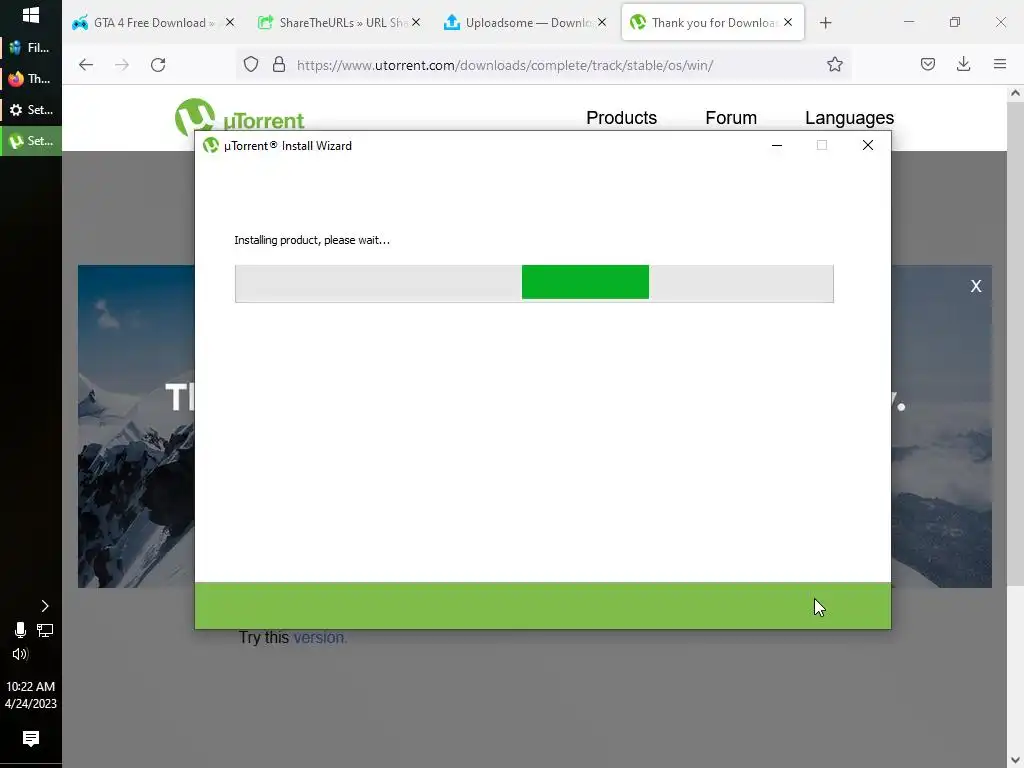Open a new browser tab
Viewport: 1024px width, 768px height.
click(x=825, y=23)
